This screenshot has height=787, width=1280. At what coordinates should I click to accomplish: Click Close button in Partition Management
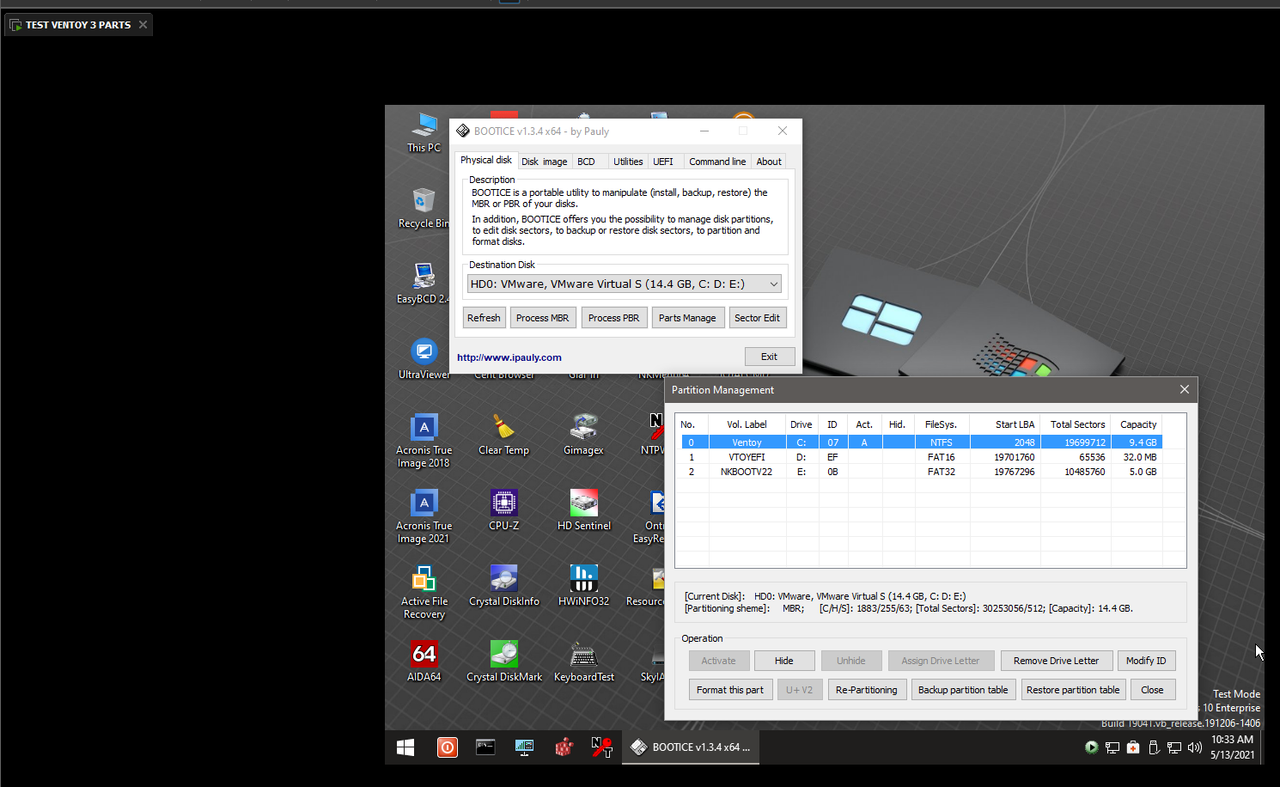[1152, 690]
